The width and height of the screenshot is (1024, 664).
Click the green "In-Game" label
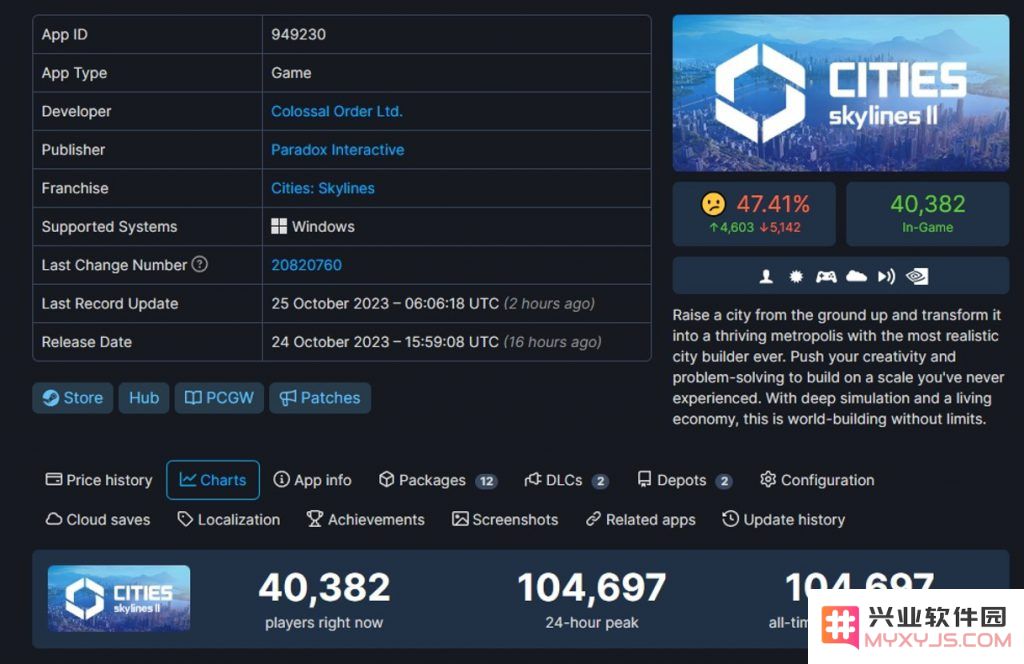[927, 227]
